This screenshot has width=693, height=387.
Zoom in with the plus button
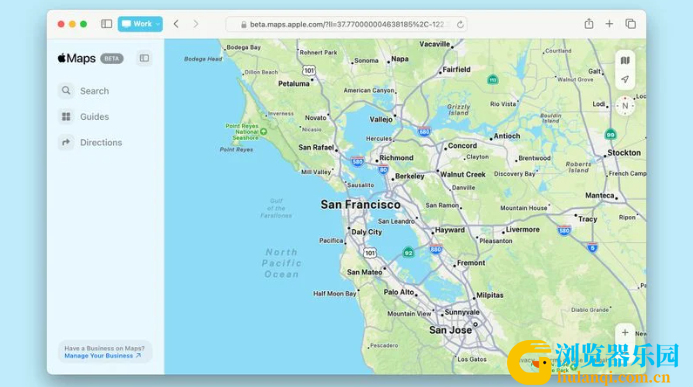624,332
